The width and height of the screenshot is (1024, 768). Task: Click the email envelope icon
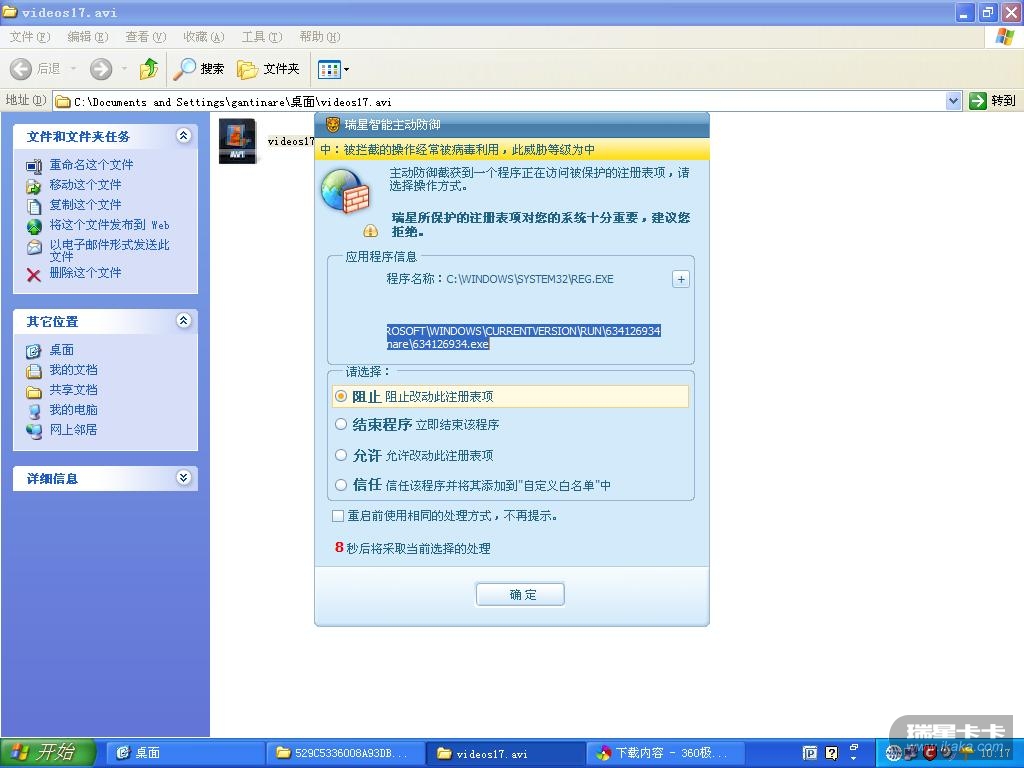pyautogui.click(x=34, y=248)
